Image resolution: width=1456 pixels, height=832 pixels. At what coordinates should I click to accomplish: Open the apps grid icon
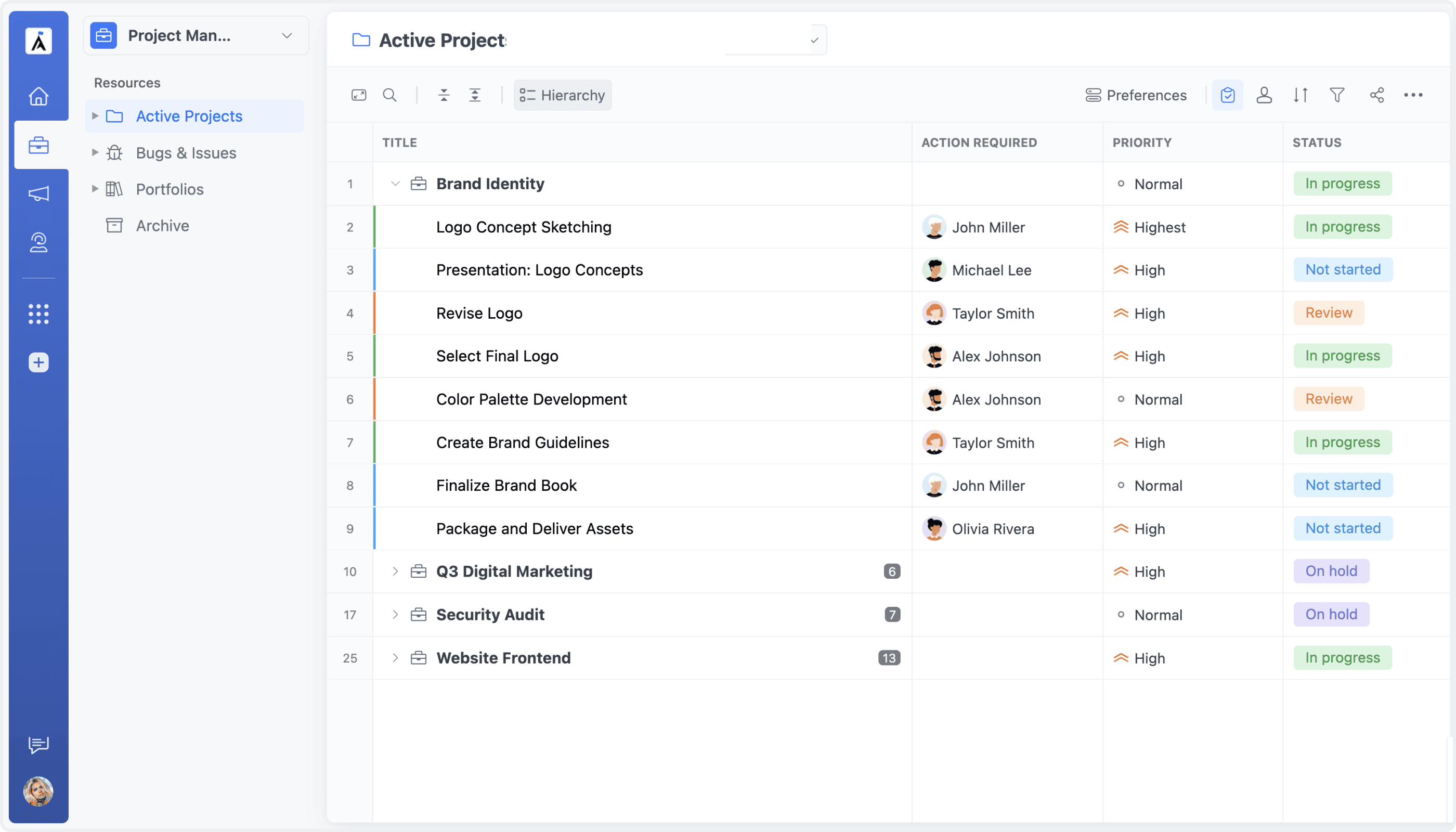[38, 314]
